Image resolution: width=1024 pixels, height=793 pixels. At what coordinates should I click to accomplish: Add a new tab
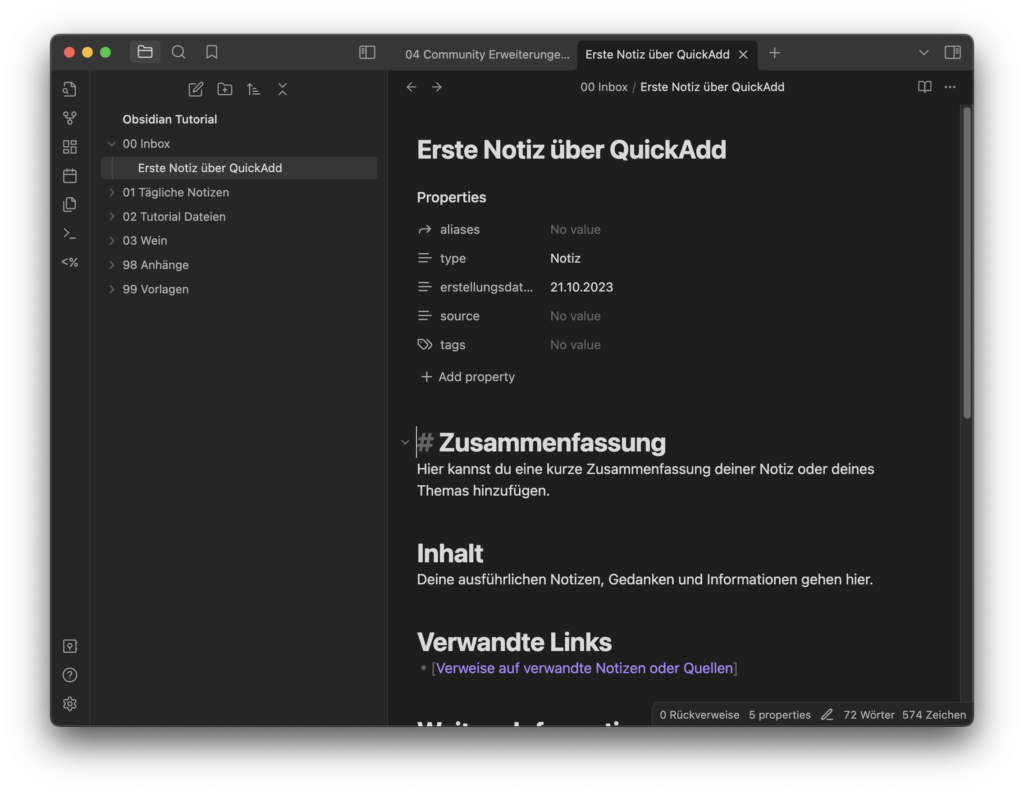775,53
